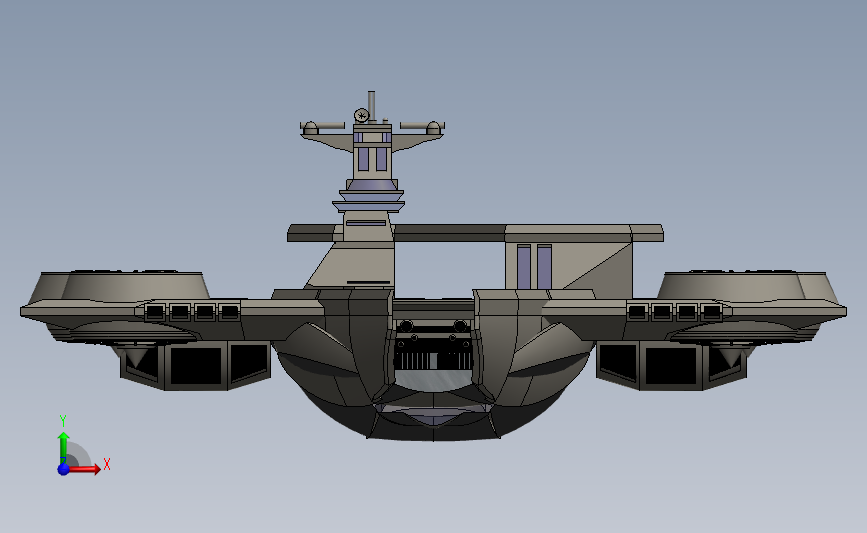The height and width of the screenshot is (533, 867).
Task: Click the blue Z axis sphere of the triad
Action: pos(64,469)
